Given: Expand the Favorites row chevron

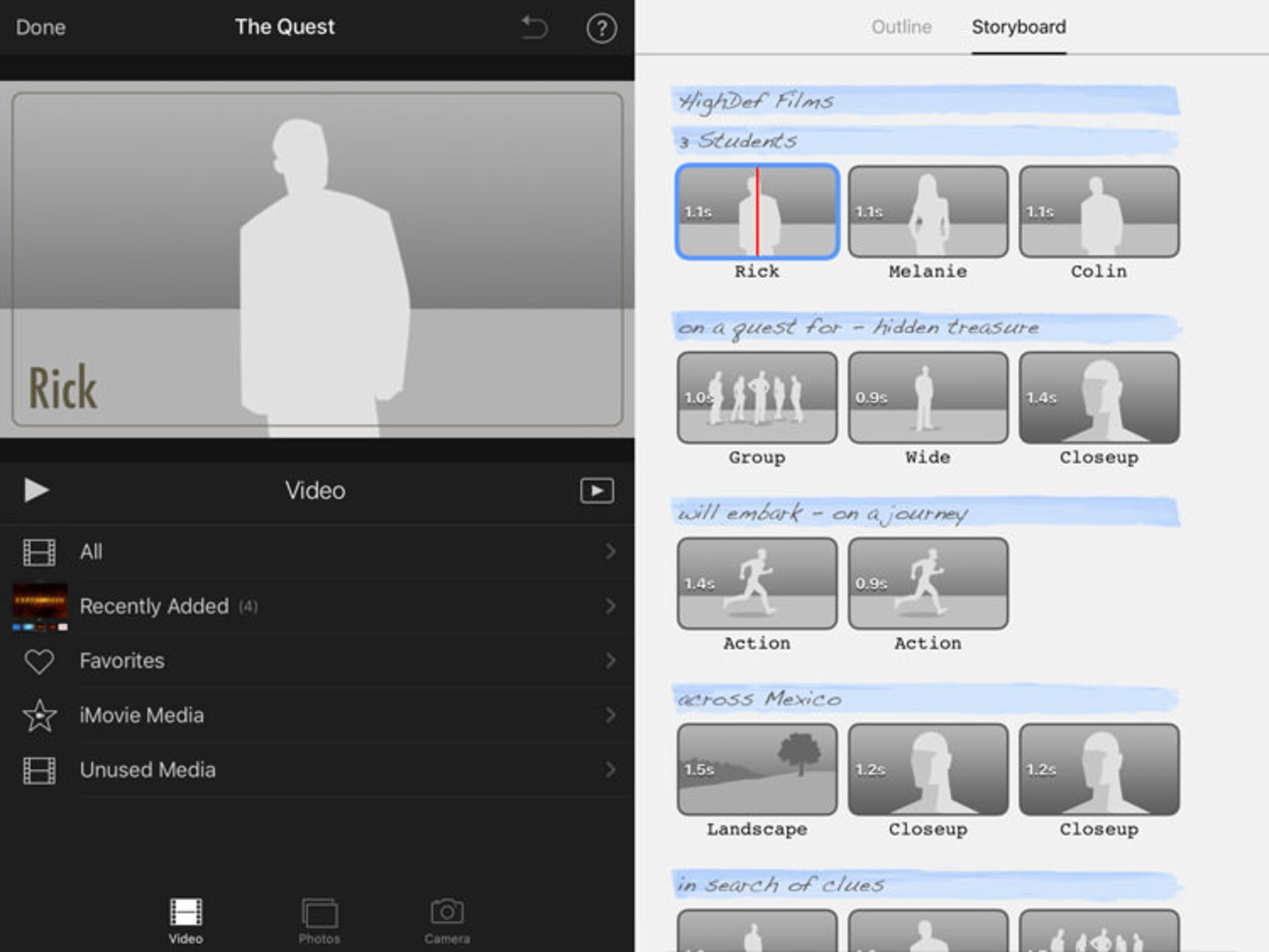Looking at the screenshot, I should click(609, 661).
